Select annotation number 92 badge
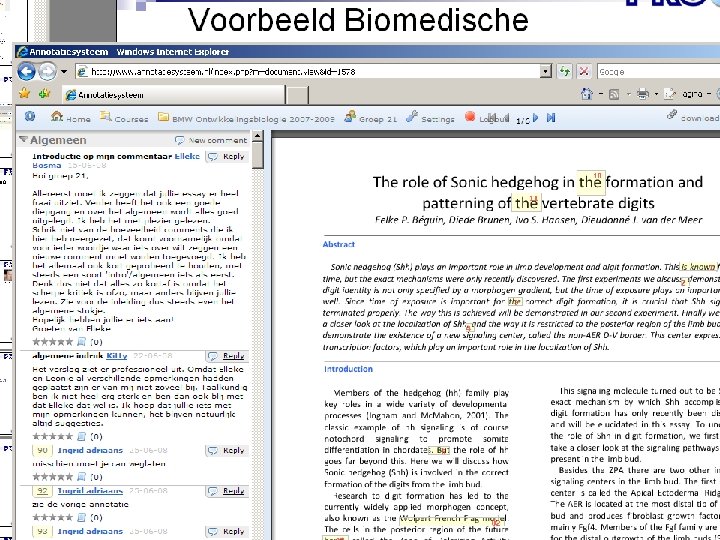The height and width of the screenshot is (540, 720). point(42,491)
